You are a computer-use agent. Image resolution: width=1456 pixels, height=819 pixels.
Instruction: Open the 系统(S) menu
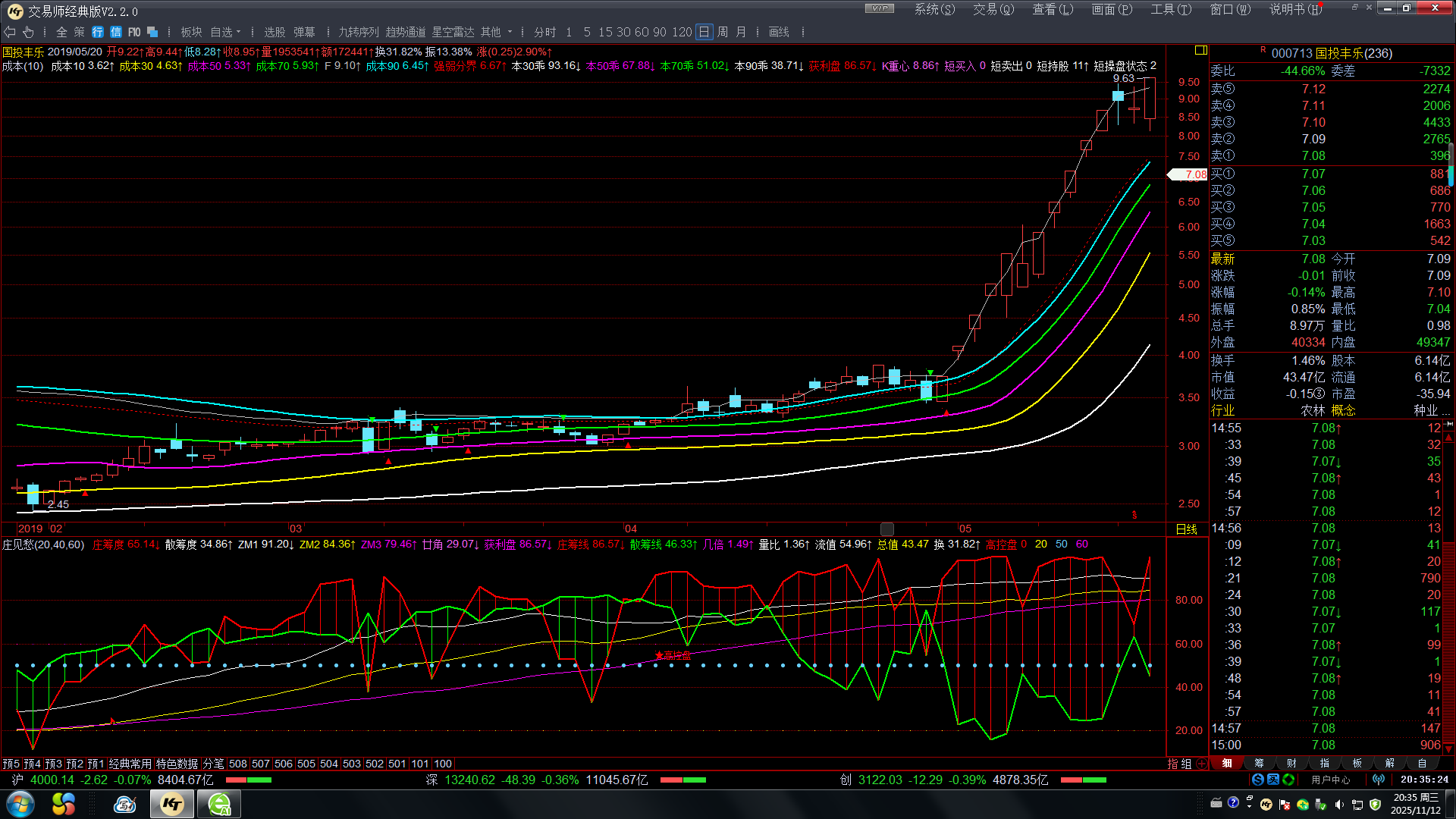(x=934, y=9)
